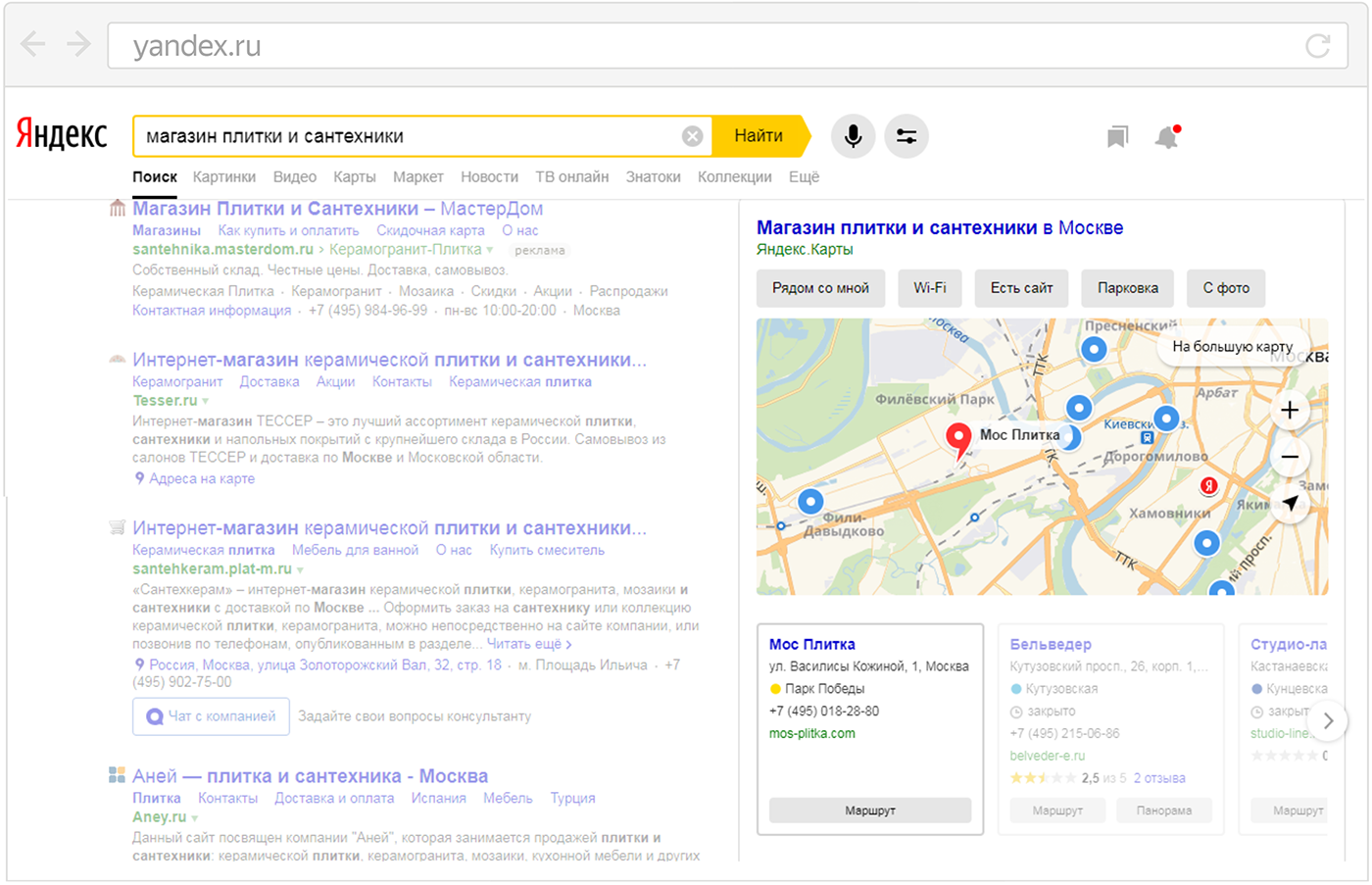Toggle the С фото filter
Screen dimensions: 1372x885
tap(1226, 288)
